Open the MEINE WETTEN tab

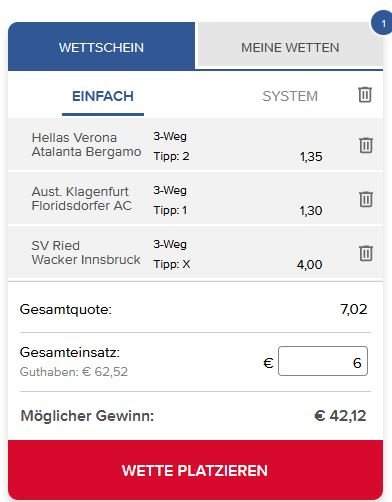(x=290, y=46)
